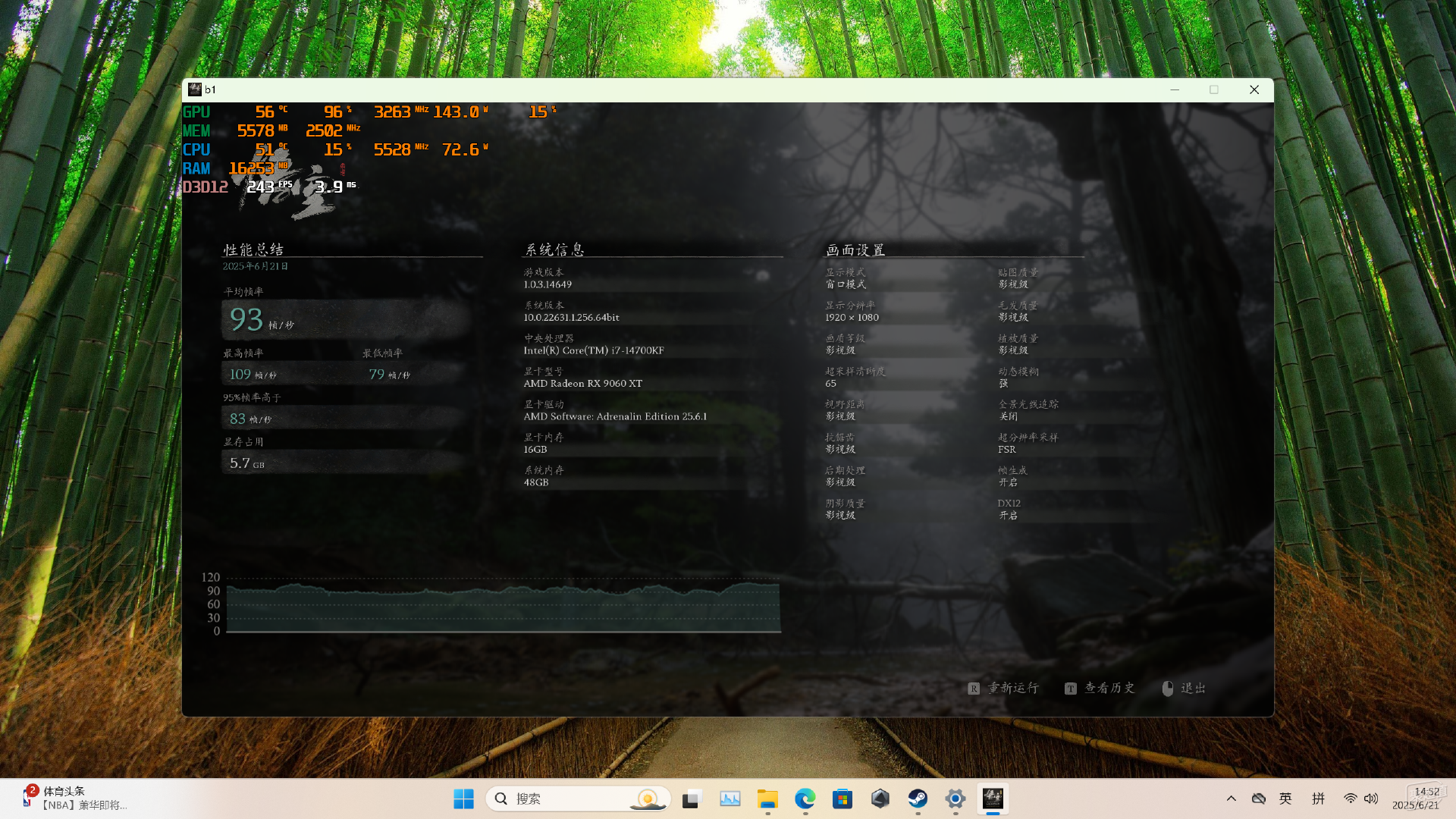The image size is (1456, 819).
Task: Expand the hidden system tray icons chevron
Action: point(1232,799)
